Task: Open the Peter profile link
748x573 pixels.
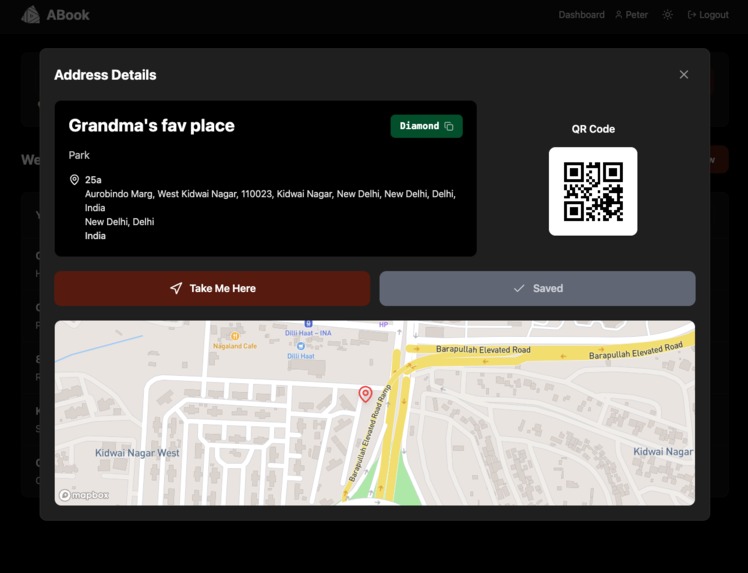Action: [x=632, y=15]
